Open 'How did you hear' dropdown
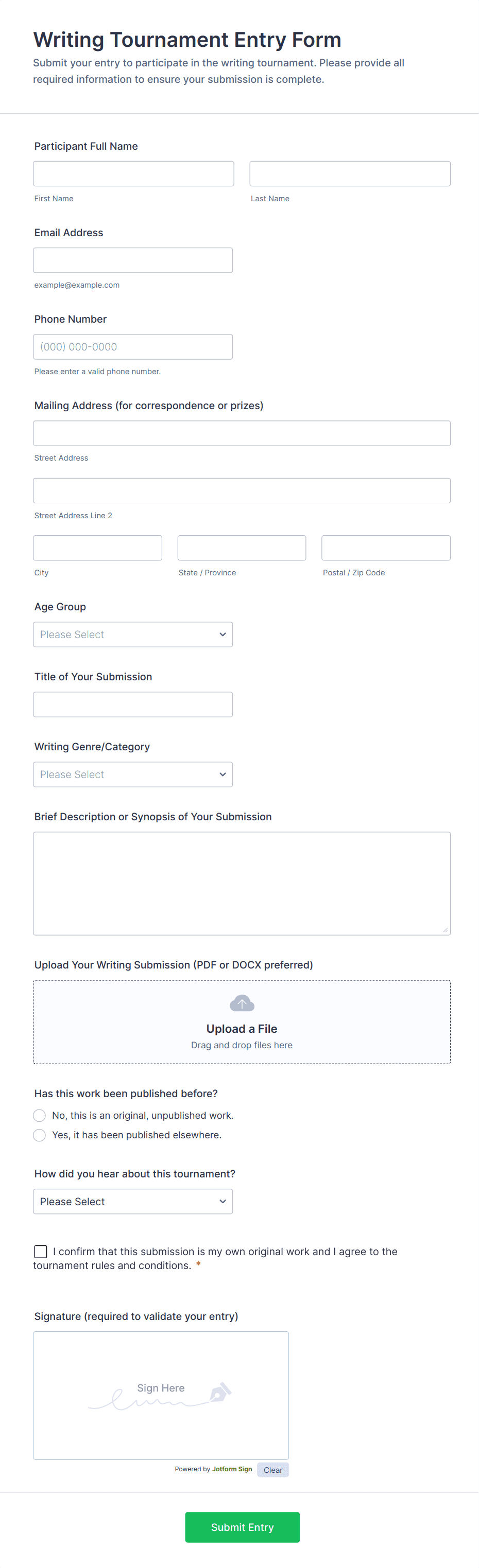 pos(133,1201)
